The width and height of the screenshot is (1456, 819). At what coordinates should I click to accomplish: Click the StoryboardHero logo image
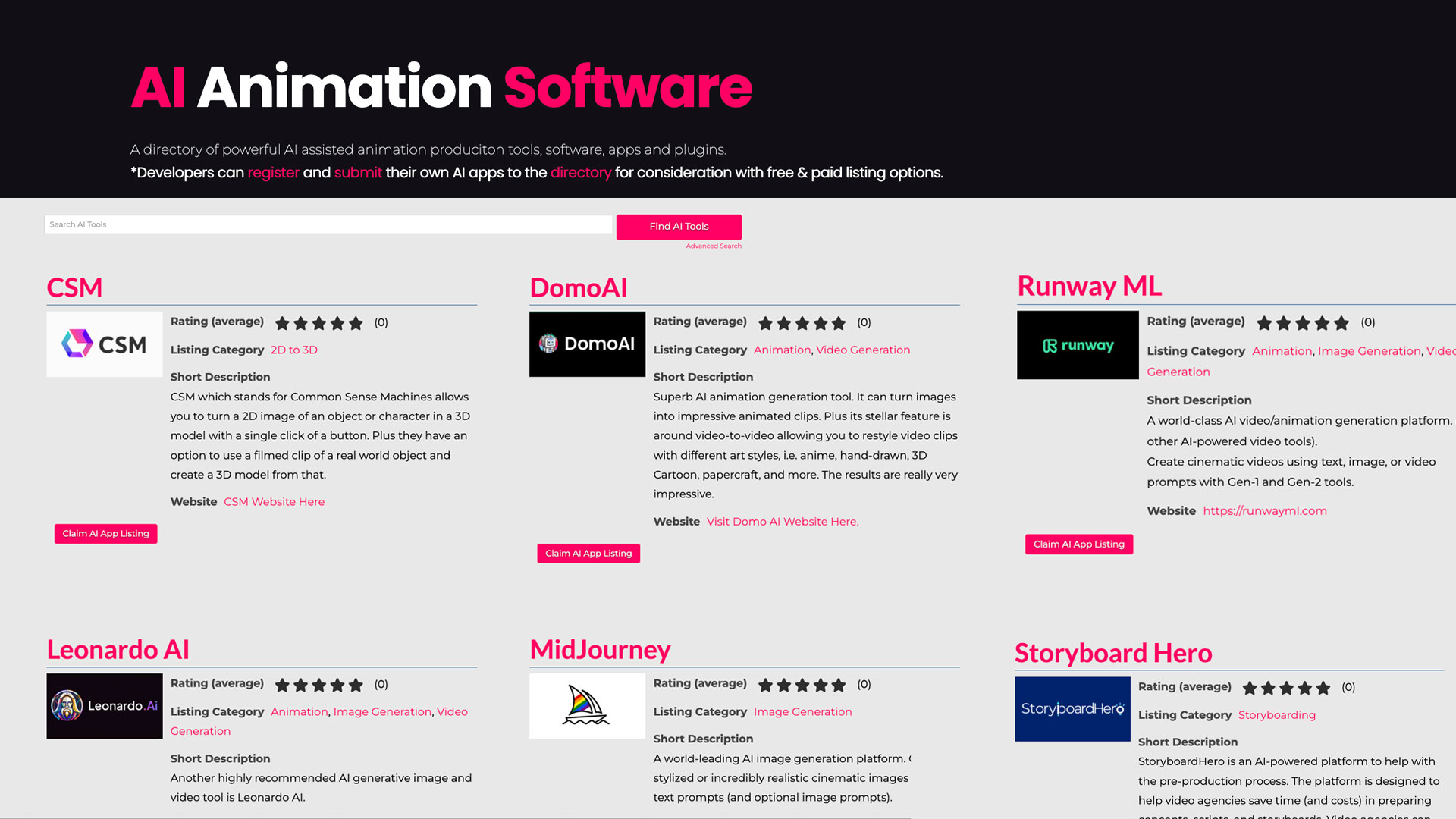pyautogui.click(x=1072, y=709)
